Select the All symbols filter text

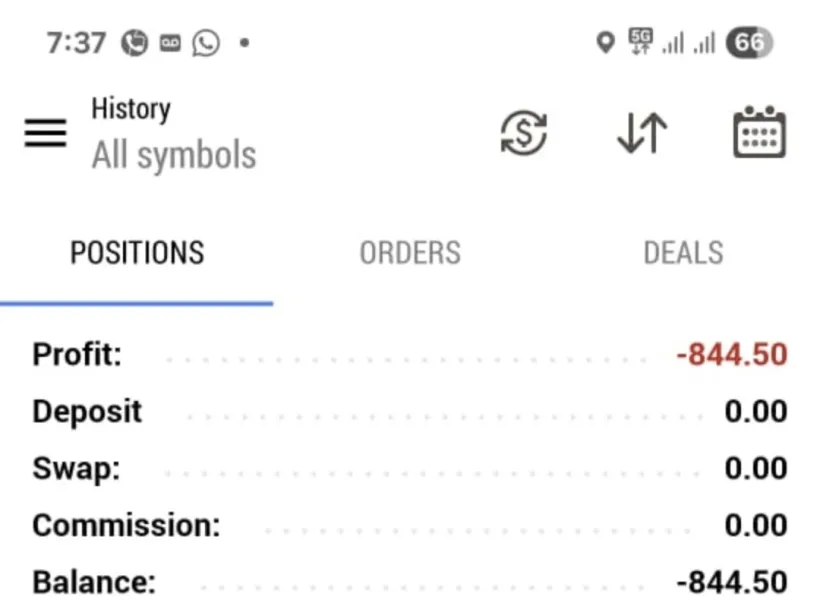pyautogui.click(x=174, y=156)
